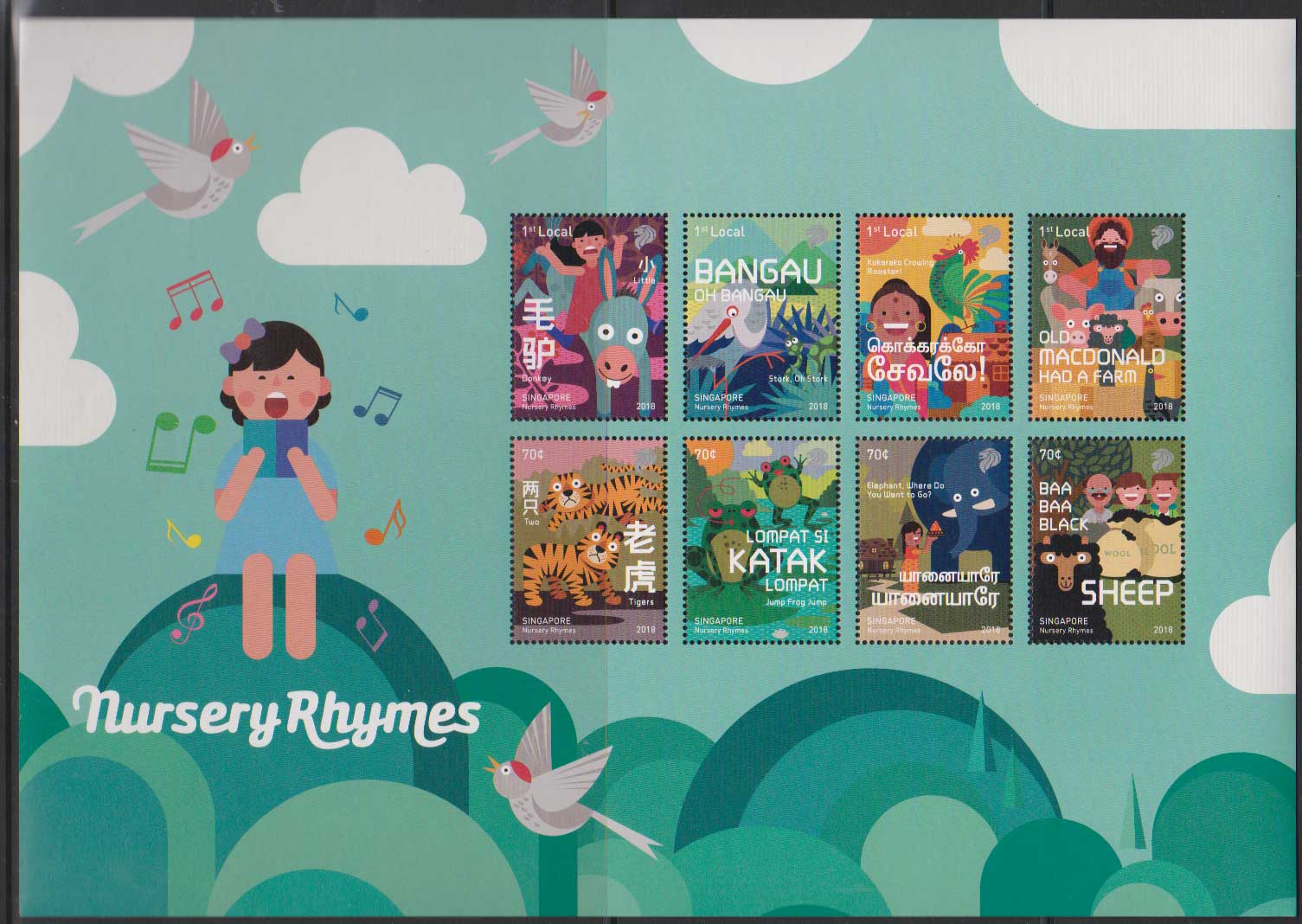Click the 'Donkey' label on the first stamp
This screenshot has width=1302, height=924.
point(536,379)
